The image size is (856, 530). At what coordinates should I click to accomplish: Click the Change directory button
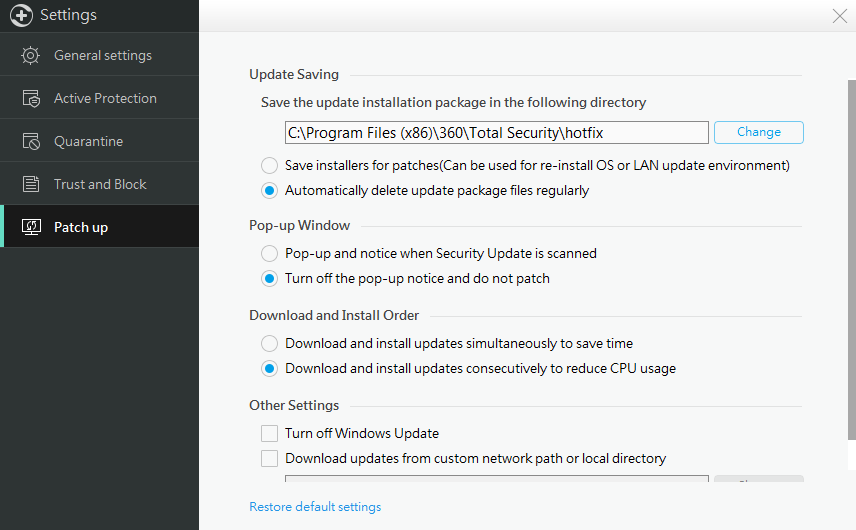pyautogui.click(x=758, y=132)
